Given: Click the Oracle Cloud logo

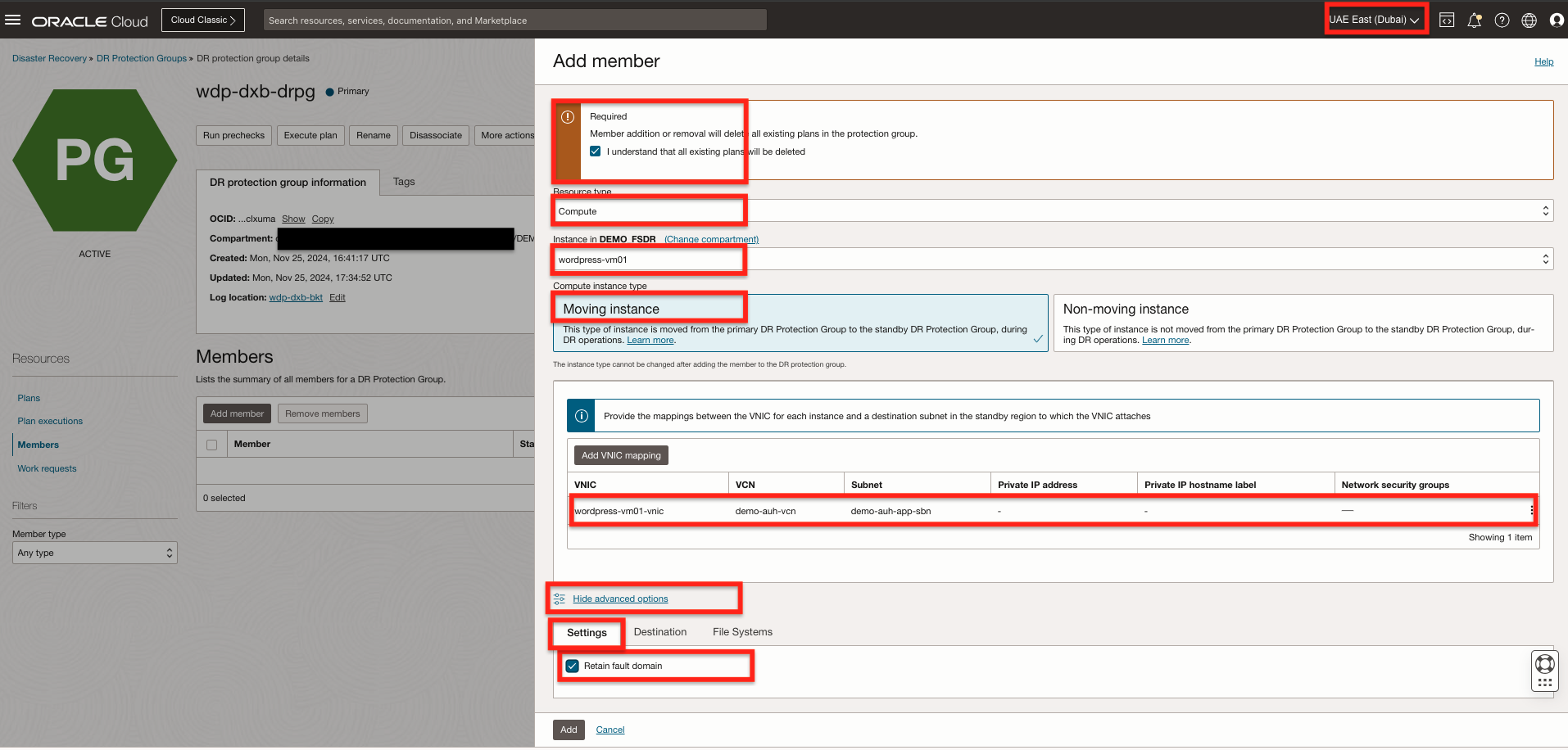Looking at the screenshot, I should pos(90,21).
